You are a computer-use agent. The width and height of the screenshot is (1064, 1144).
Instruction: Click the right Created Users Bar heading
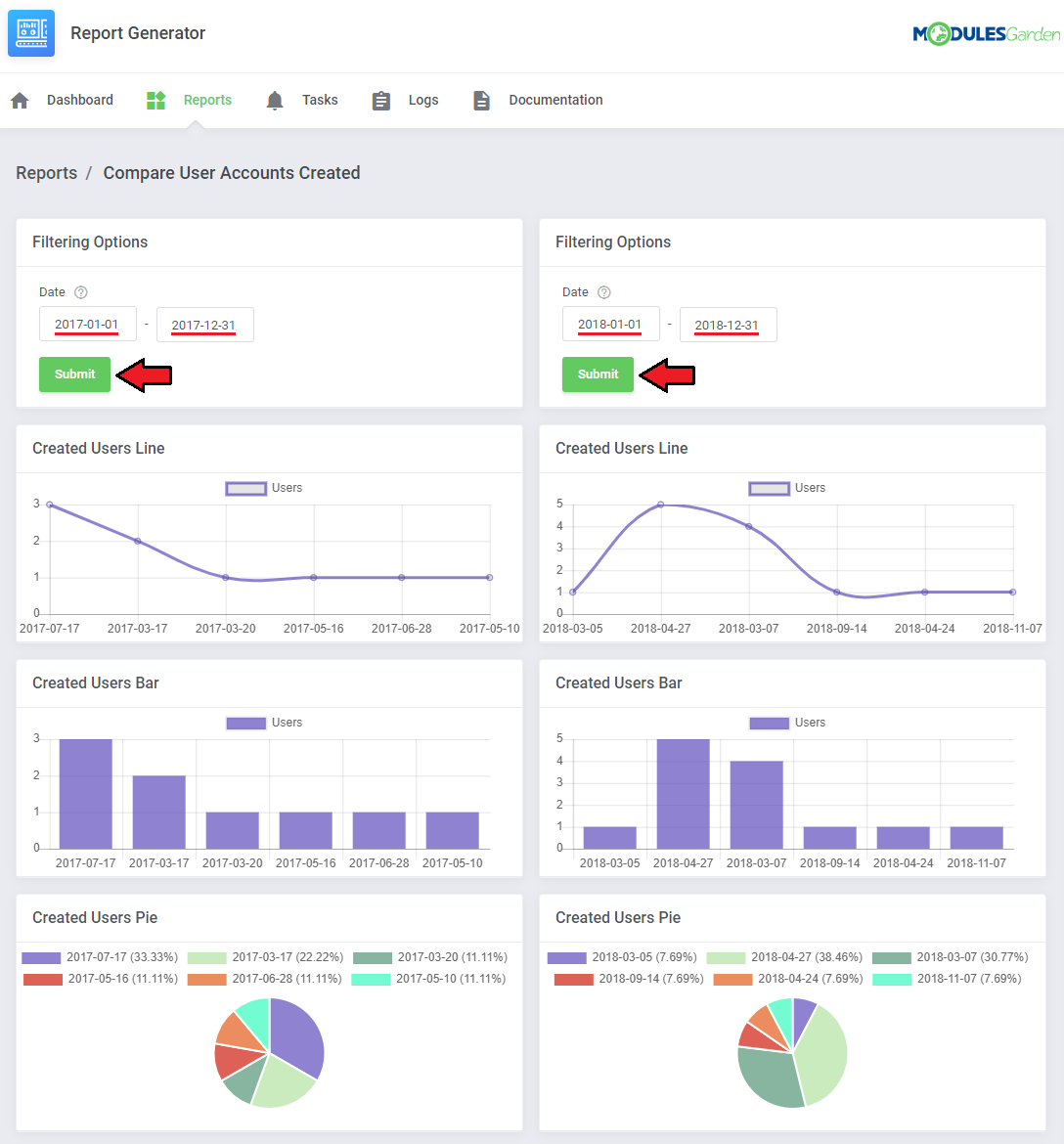[619, 682]
